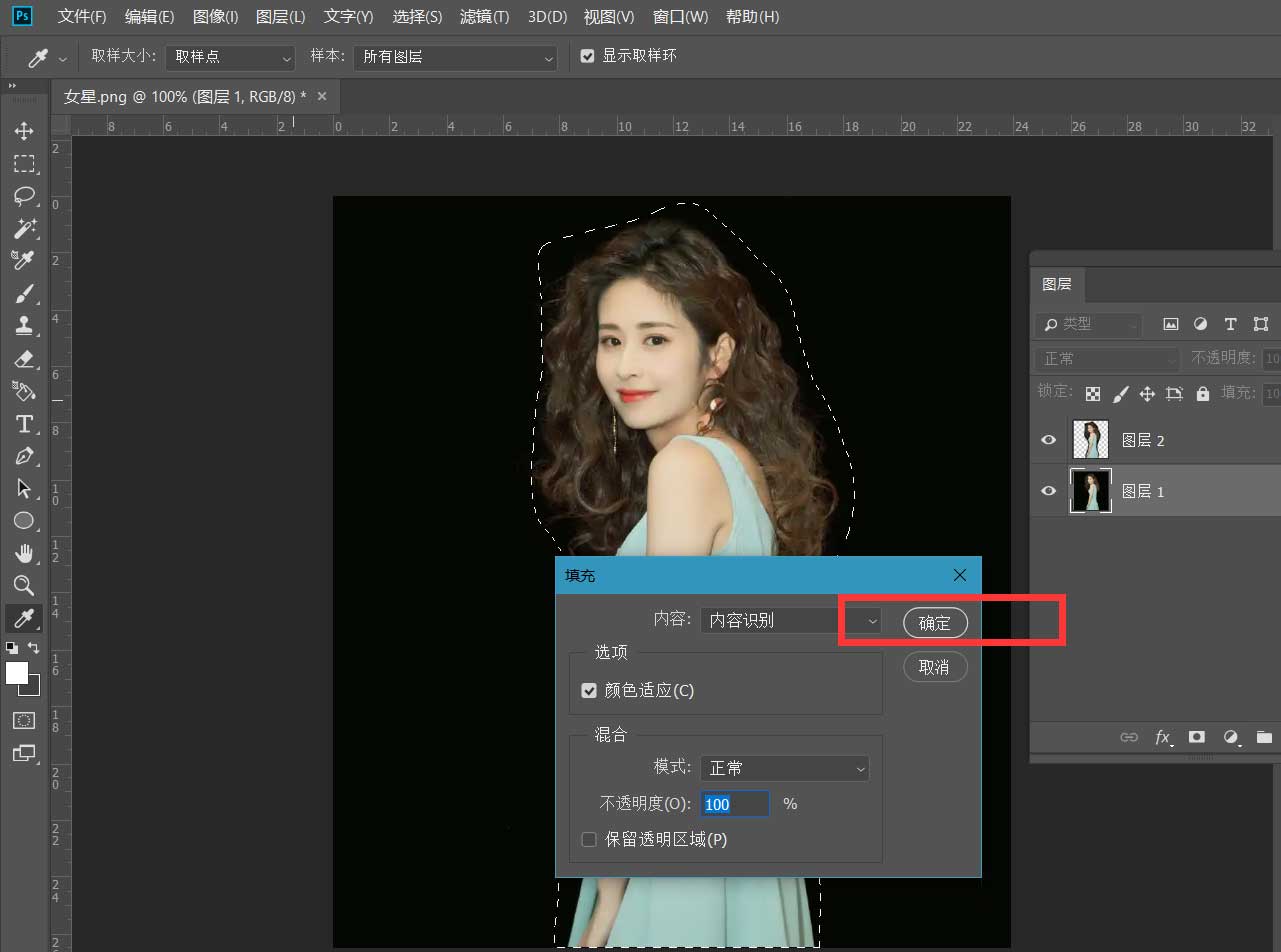Viewport: 1281px width, 952px height.
Task: Open layer filter 类型 dropdown
Action: coord(1088,324)
